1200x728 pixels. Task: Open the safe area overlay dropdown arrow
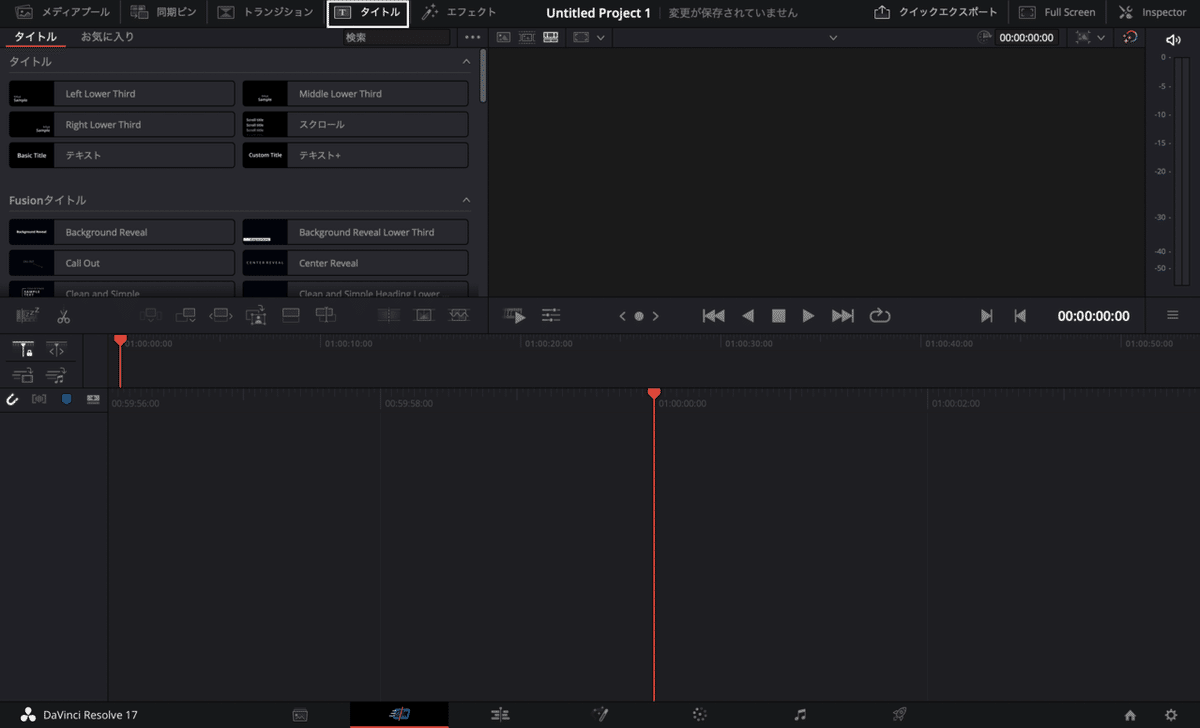coord(1101,38)
